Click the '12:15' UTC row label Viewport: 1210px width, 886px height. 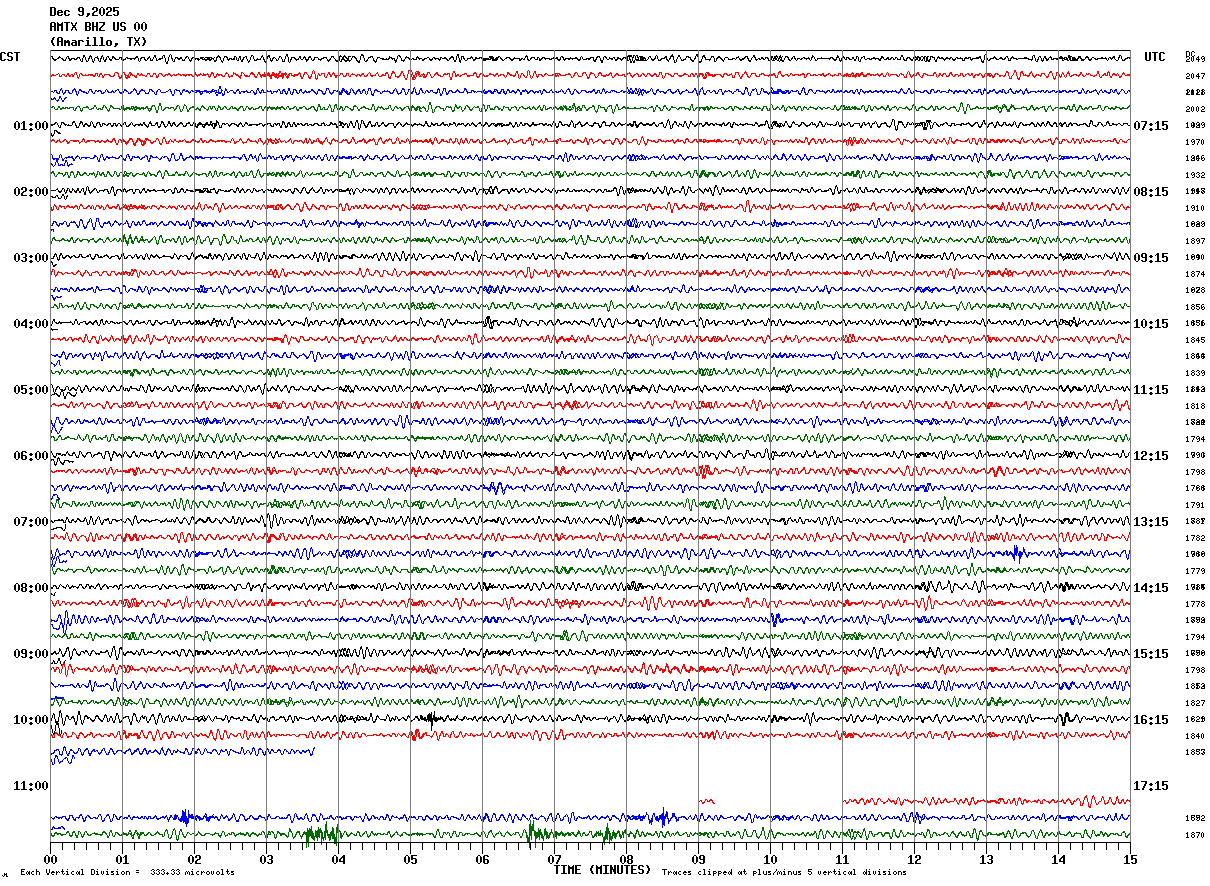click(x=1151, y=456)
